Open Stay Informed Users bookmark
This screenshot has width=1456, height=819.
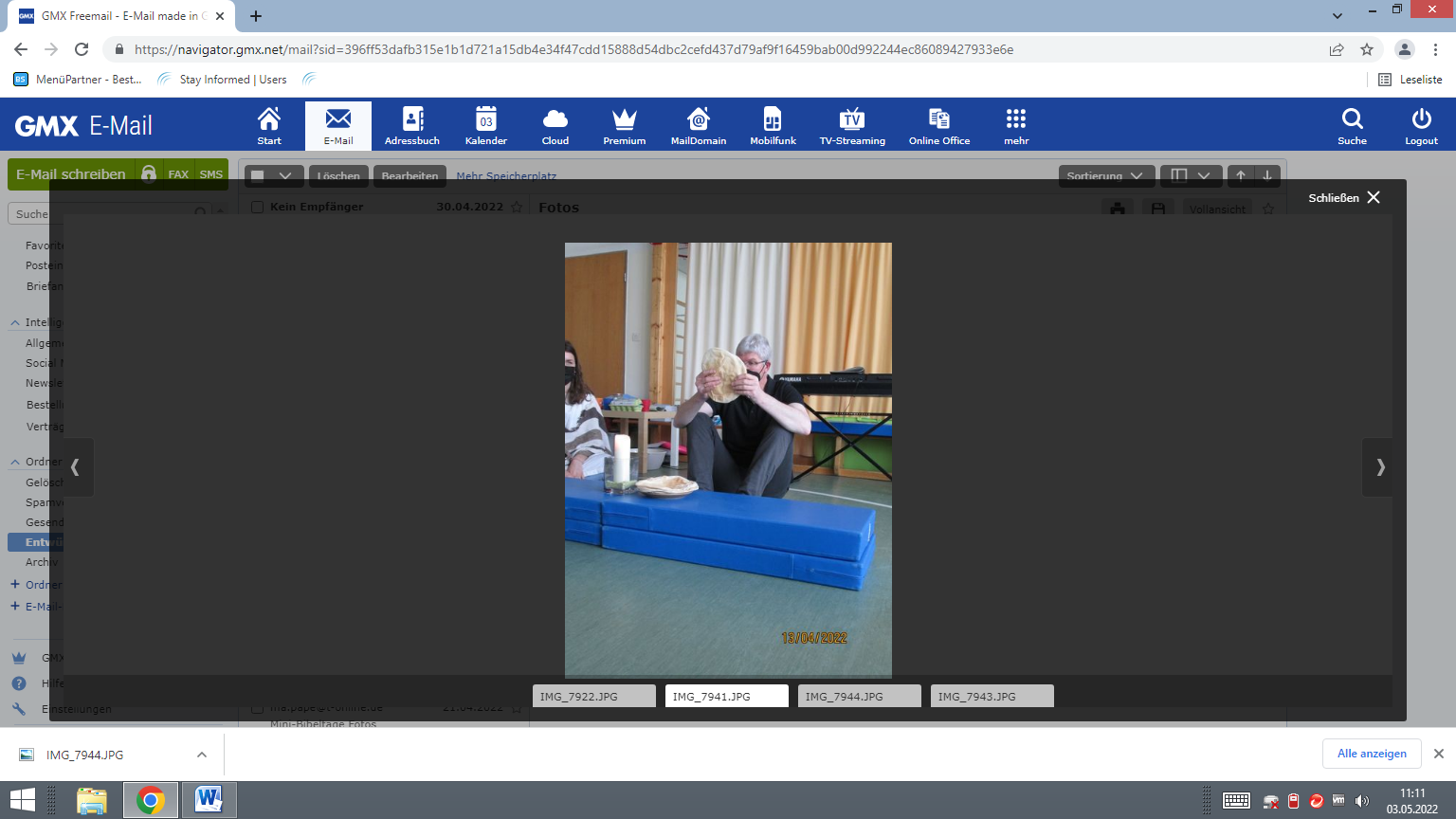223,80
